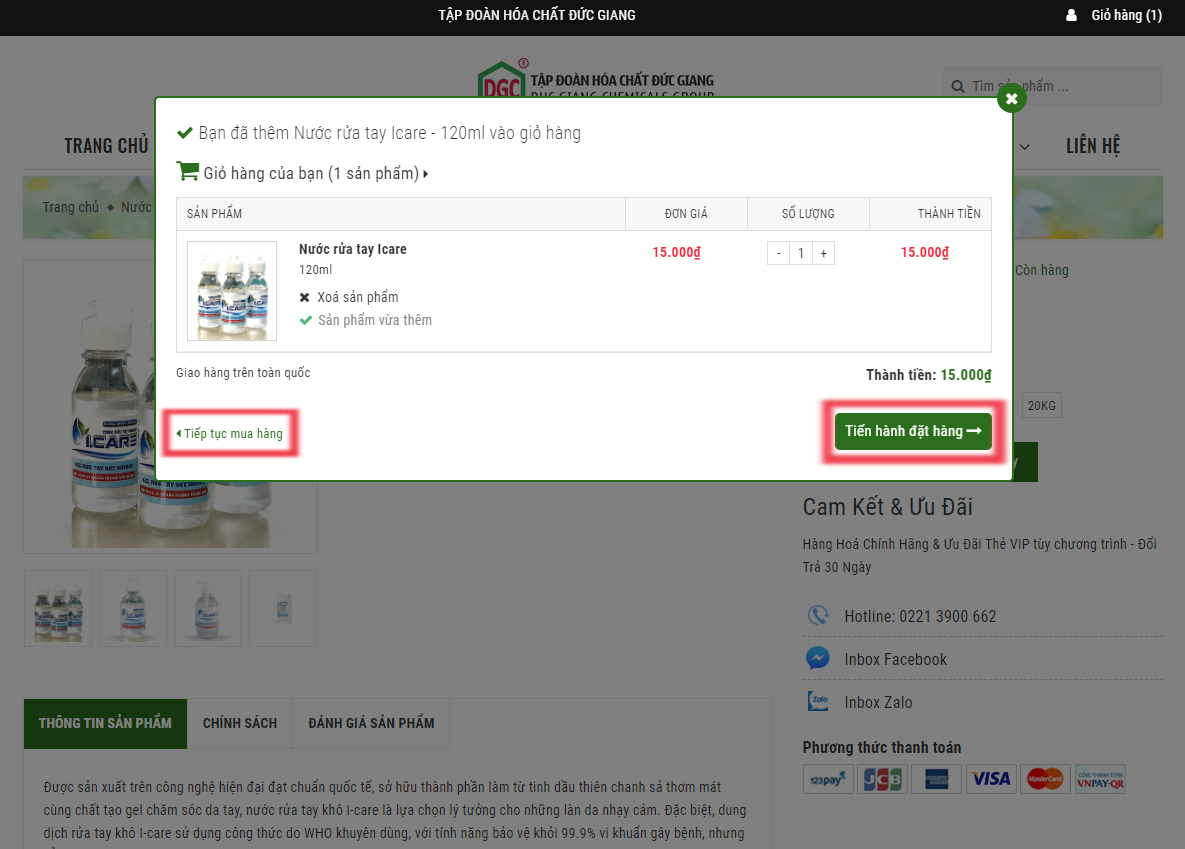Click Tiến hành đặt hàng button
Viewport: 1185px width, 849px height.
pyautogui.click(x=913, y=431)
